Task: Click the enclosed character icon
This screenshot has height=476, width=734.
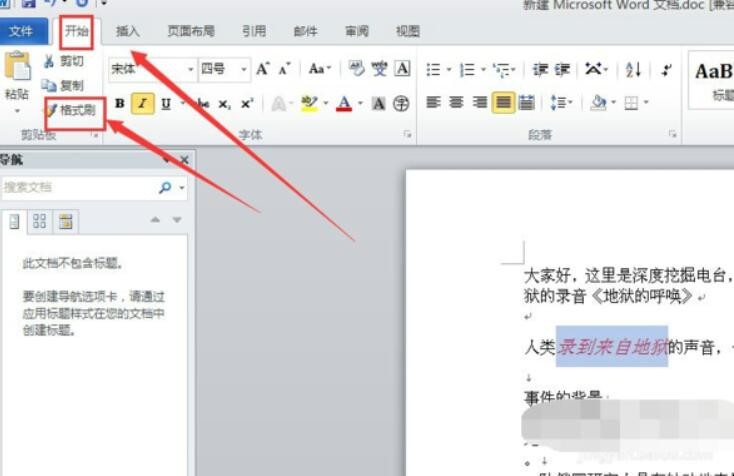Action: (401, 103)
